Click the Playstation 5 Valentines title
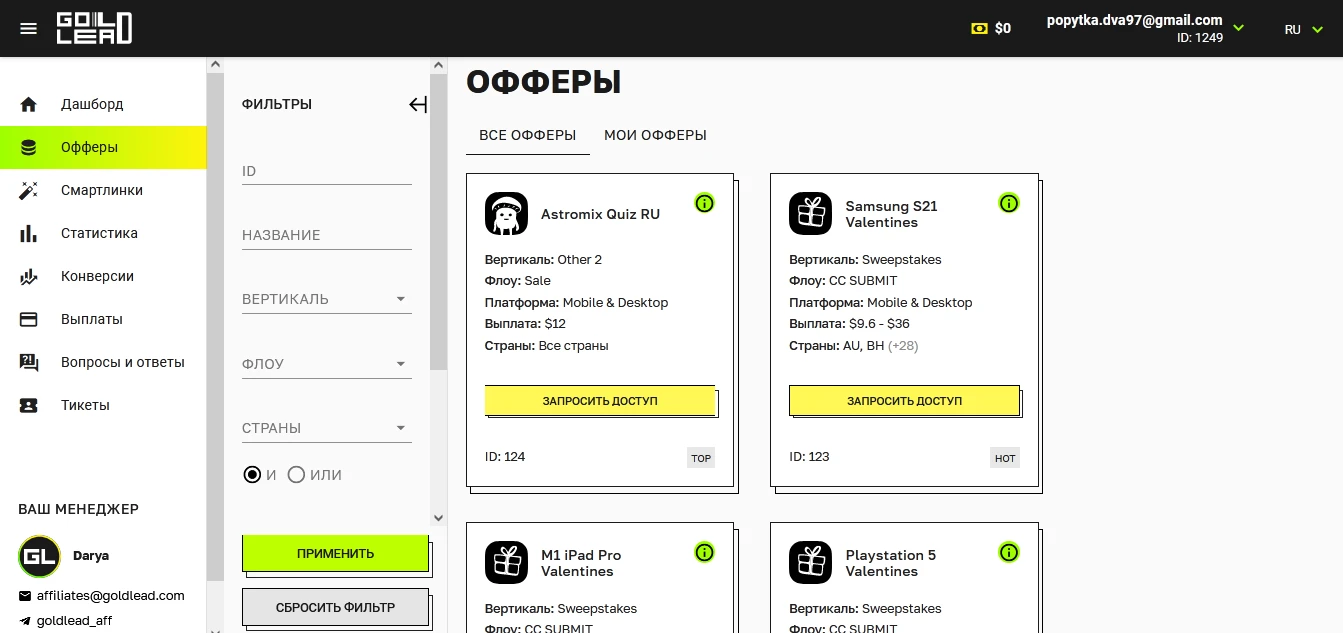The height and width of the screenshot is (633, 1343). [x=891, y=563]
